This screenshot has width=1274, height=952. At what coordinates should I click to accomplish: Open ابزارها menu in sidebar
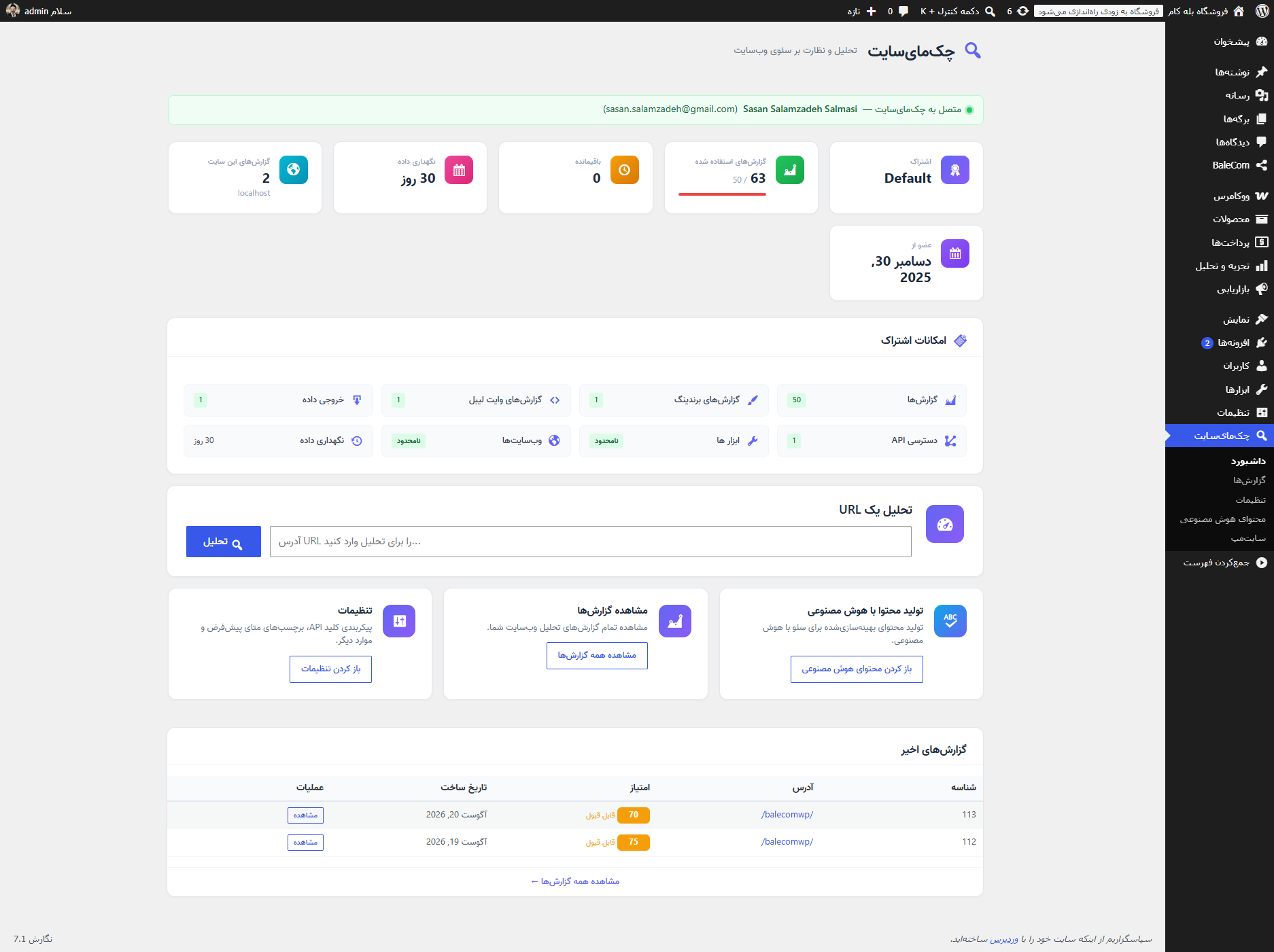tap(1220, 389)
